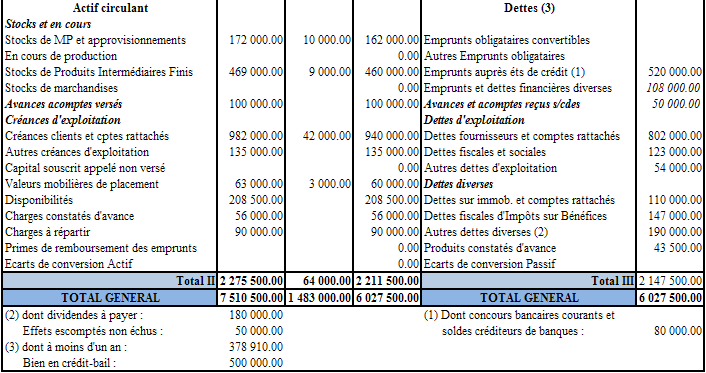706x373 pixels.
Task: Select the Dettes (3) header cell
Action: pyautogui.click(x=529, y=8)
